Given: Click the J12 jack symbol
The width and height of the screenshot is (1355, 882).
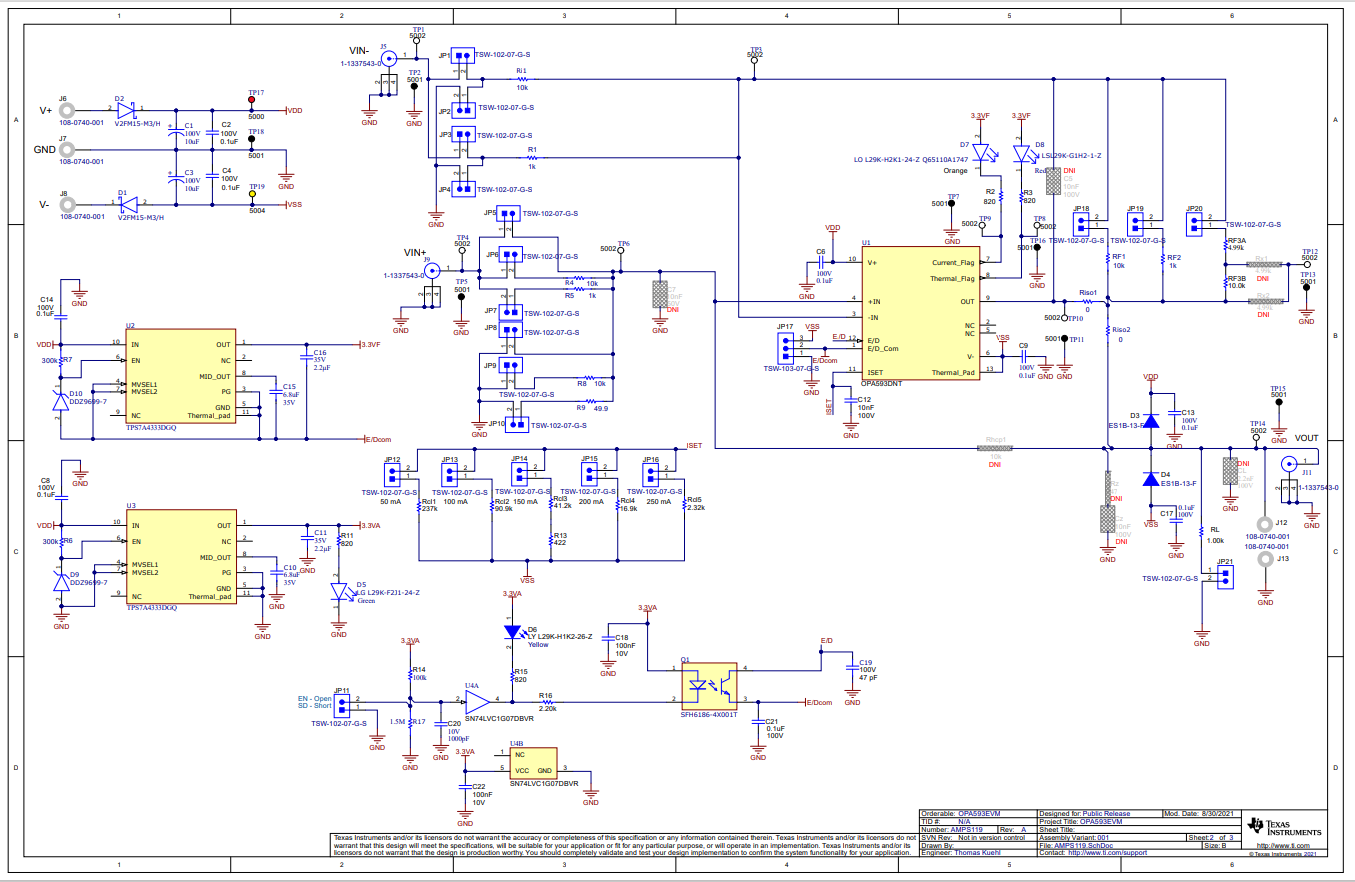Looking at the screenshot, I should (1266, 523).
